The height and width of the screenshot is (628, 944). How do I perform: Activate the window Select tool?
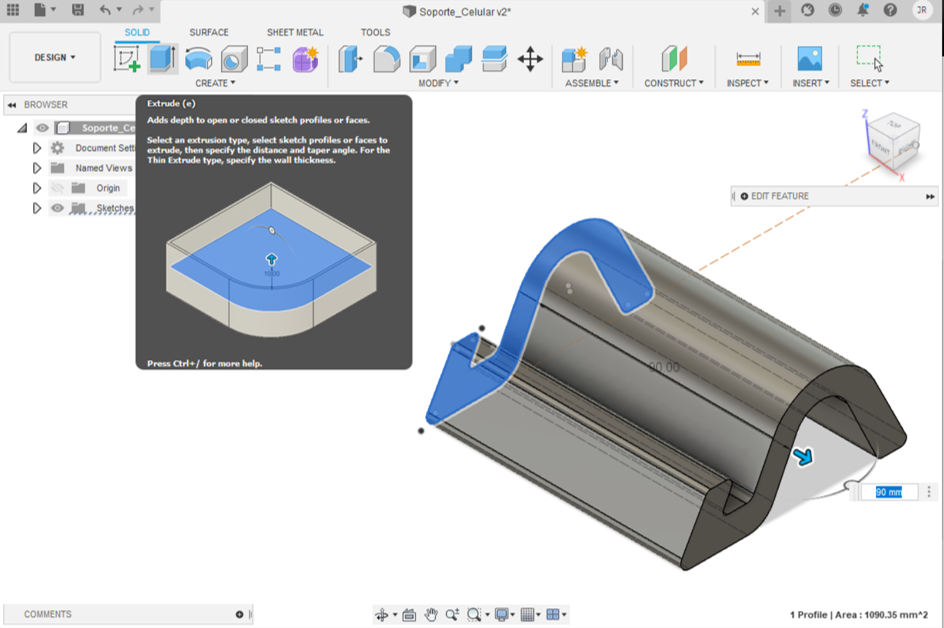(869, 58)
